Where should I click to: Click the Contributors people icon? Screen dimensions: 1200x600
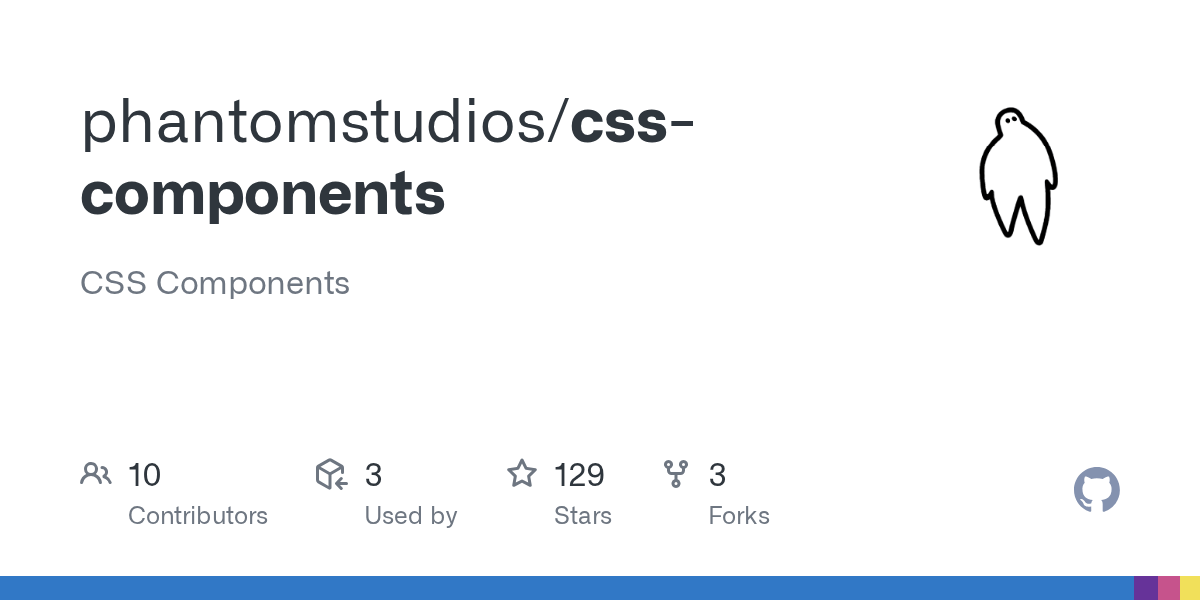point(96,474)
